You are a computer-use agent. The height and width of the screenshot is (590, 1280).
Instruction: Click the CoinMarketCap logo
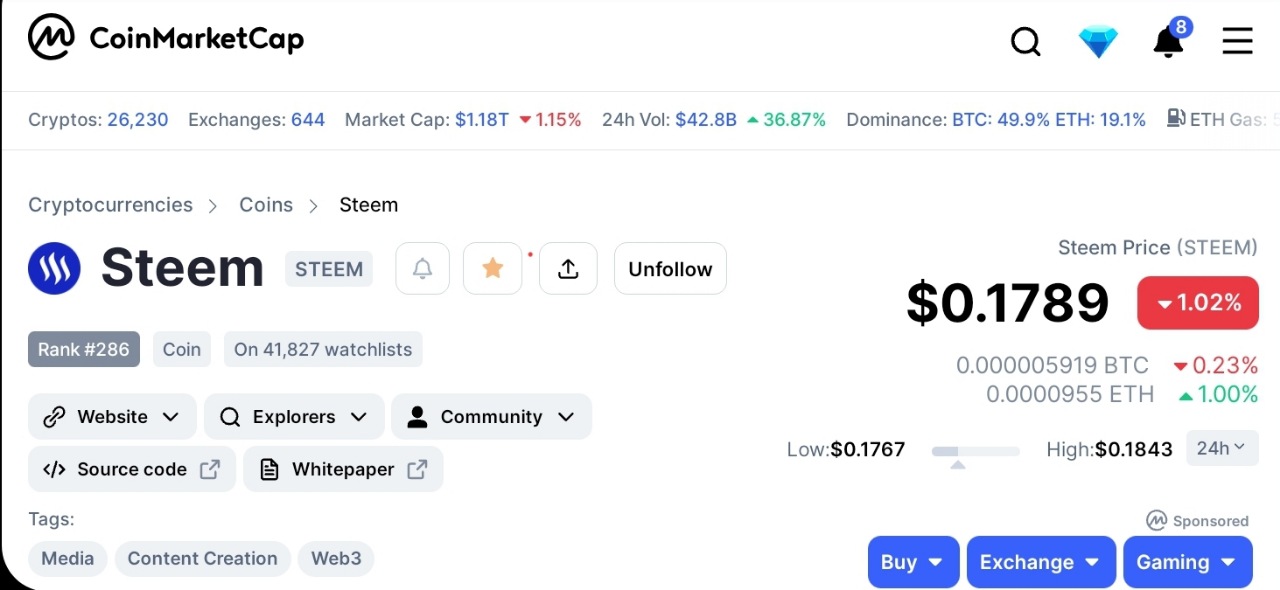click(165, 38)
